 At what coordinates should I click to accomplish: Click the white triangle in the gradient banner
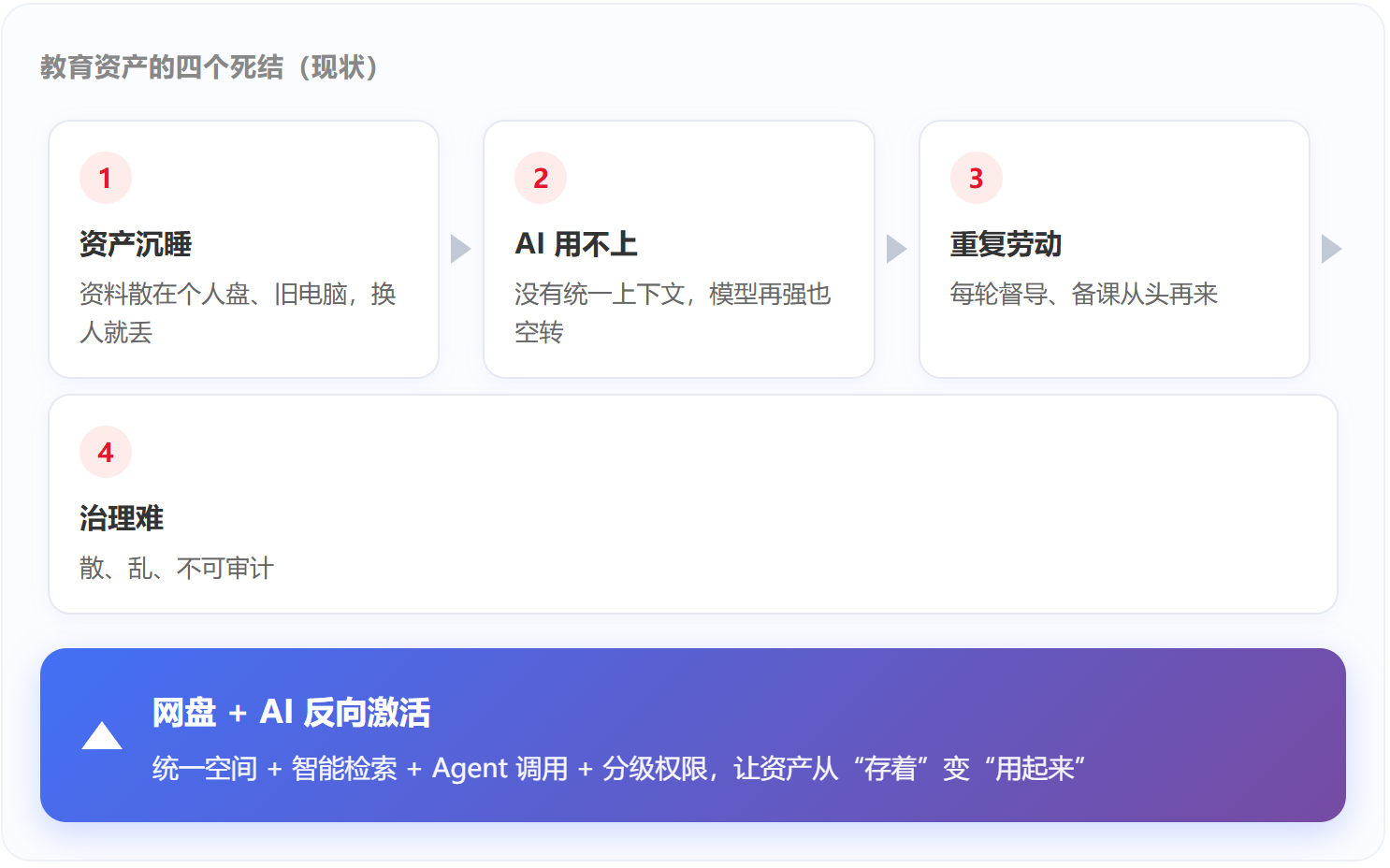coord(102,736)
